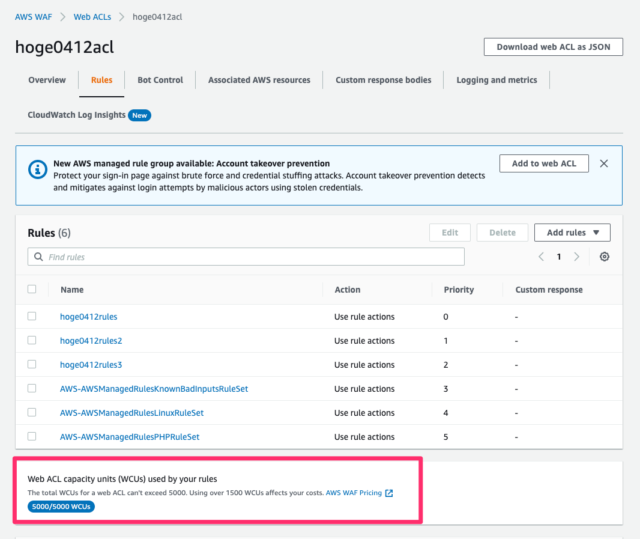Click the info icon in the banner
The image size is (640, 539).
click(x=37, y=169)
